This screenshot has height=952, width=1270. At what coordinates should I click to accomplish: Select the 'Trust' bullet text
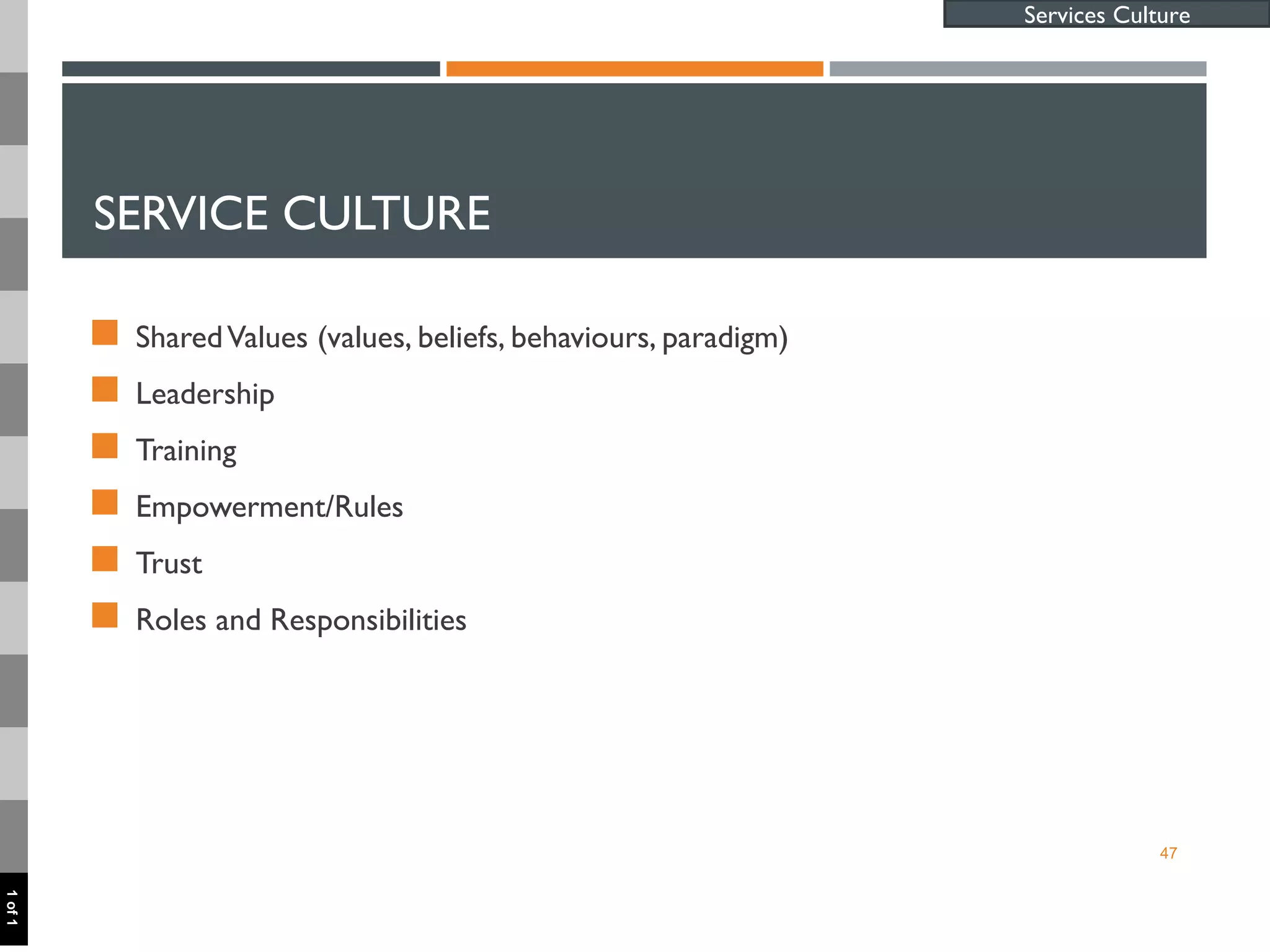pyautogui.click(x=169, y=563)
